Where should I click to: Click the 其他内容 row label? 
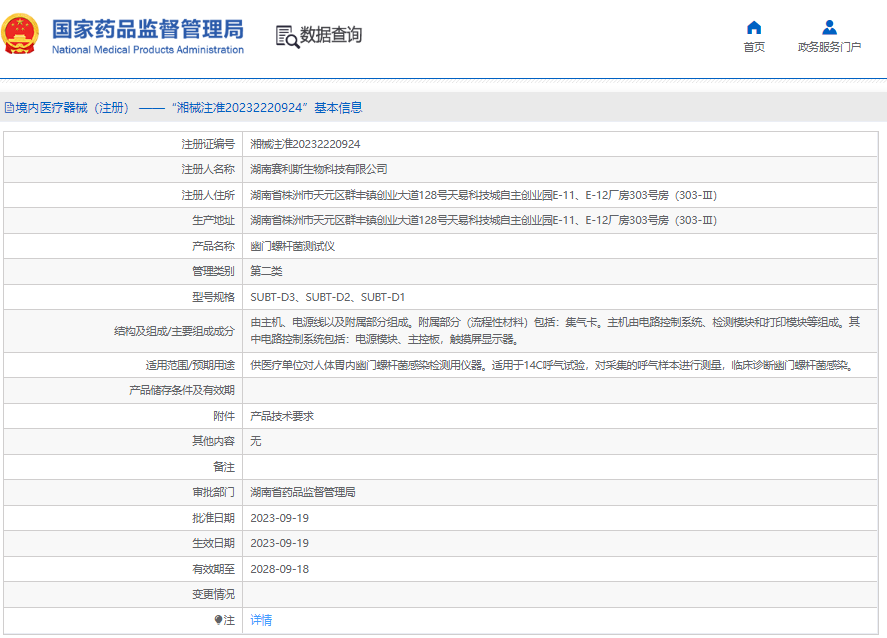(213, 441)
